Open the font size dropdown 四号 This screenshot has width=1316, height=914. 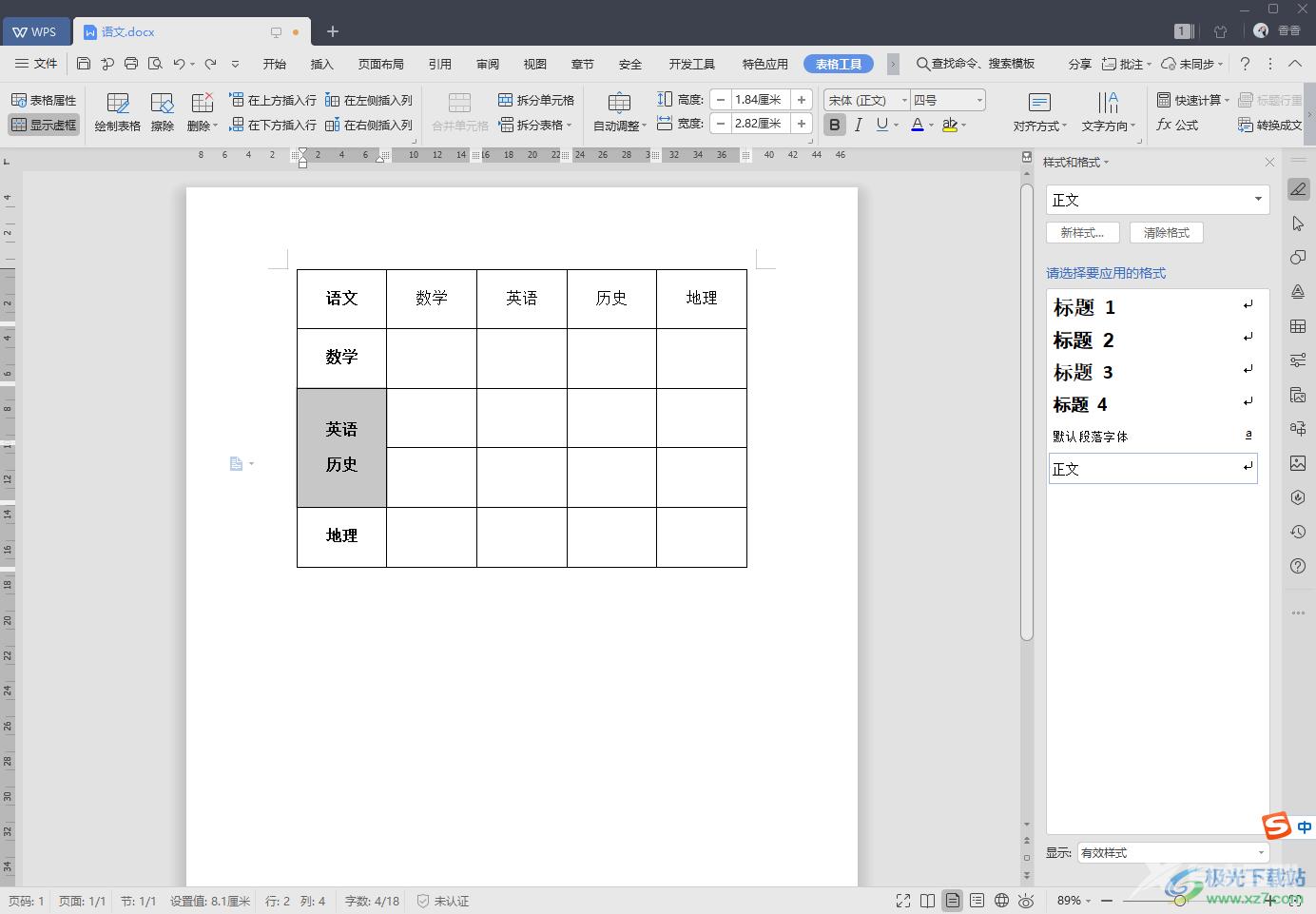click(x=947, y=100)
